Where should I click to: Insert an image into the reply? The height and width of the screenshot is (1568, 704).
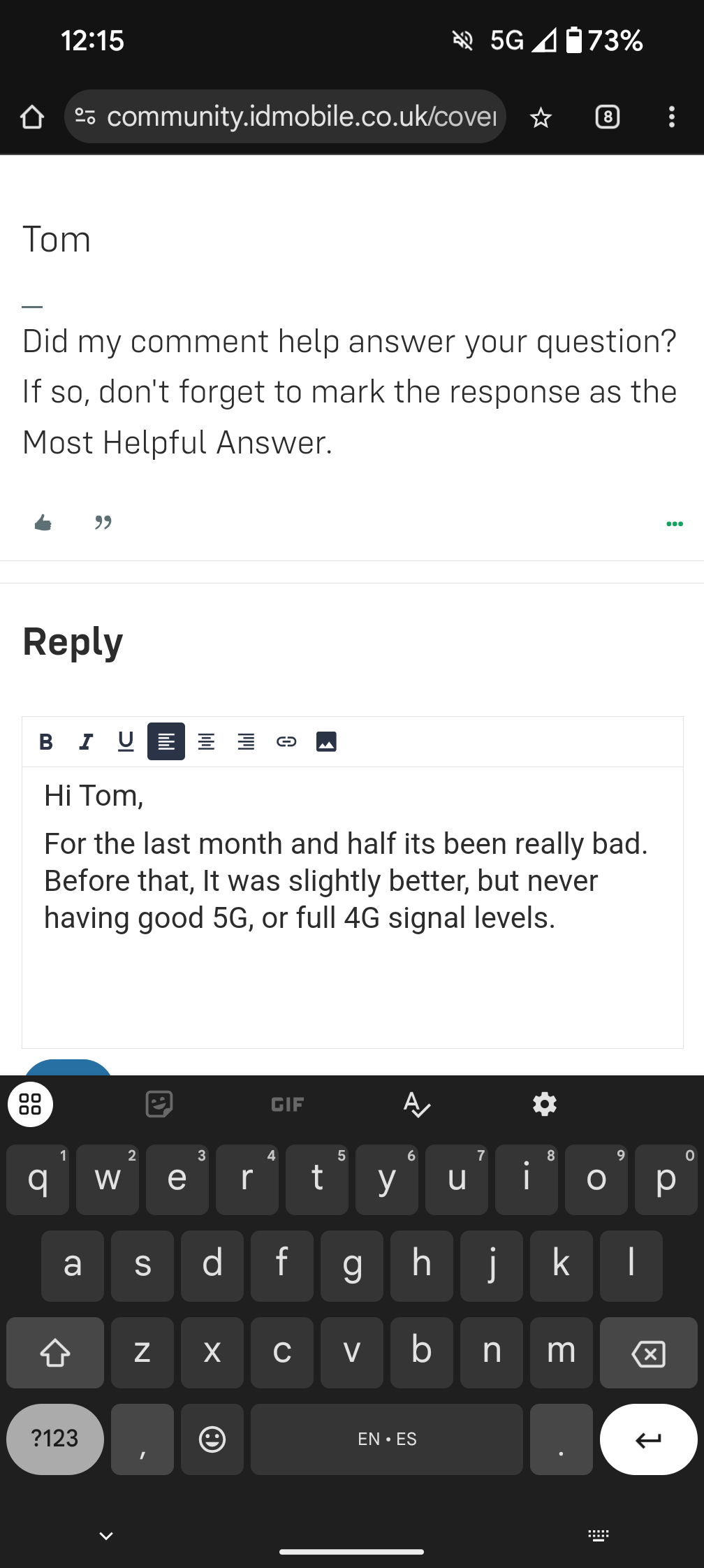[326, 741]
